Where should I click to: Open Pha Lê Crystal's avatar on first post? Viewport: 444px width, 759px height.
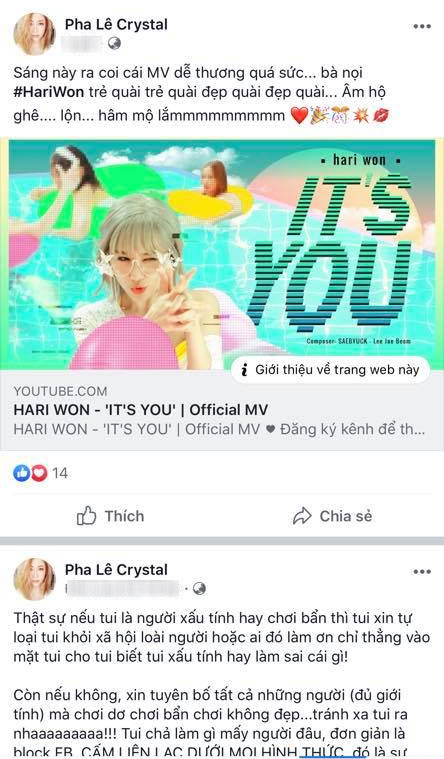(x=34, y=33)
